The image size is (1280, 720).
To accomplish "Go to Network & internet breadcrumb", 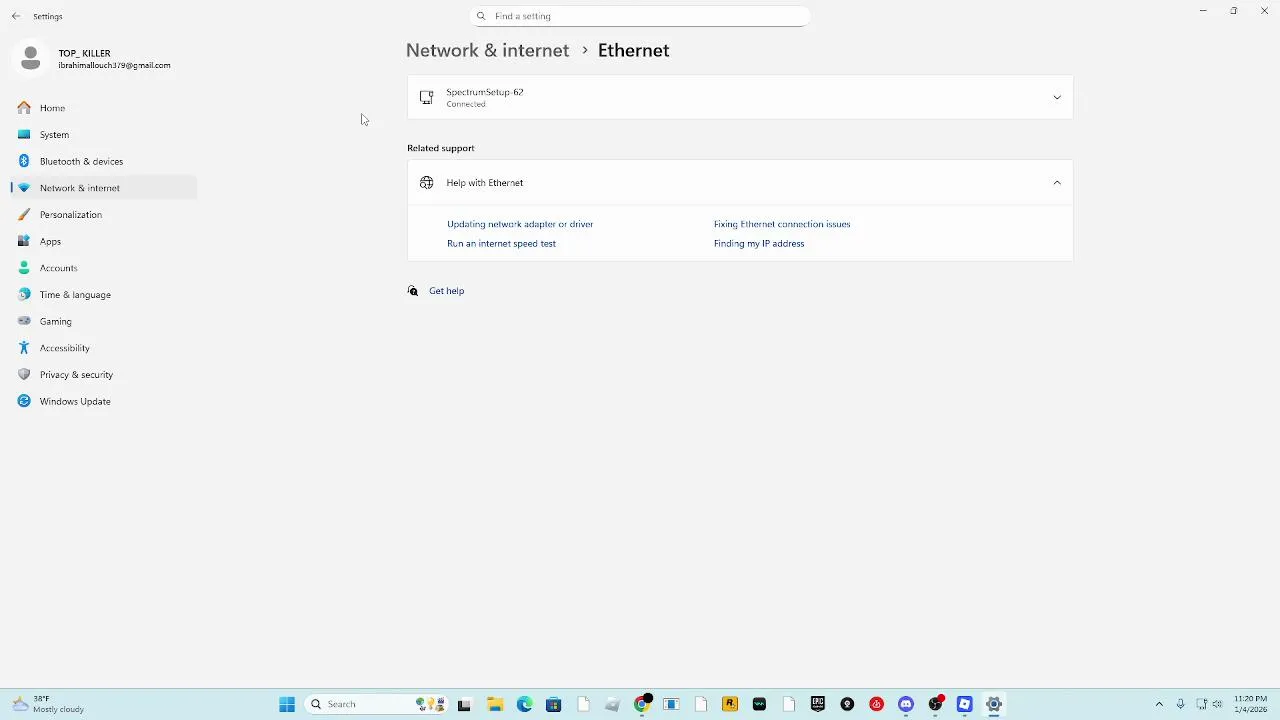I will click(x=487, y=50).
